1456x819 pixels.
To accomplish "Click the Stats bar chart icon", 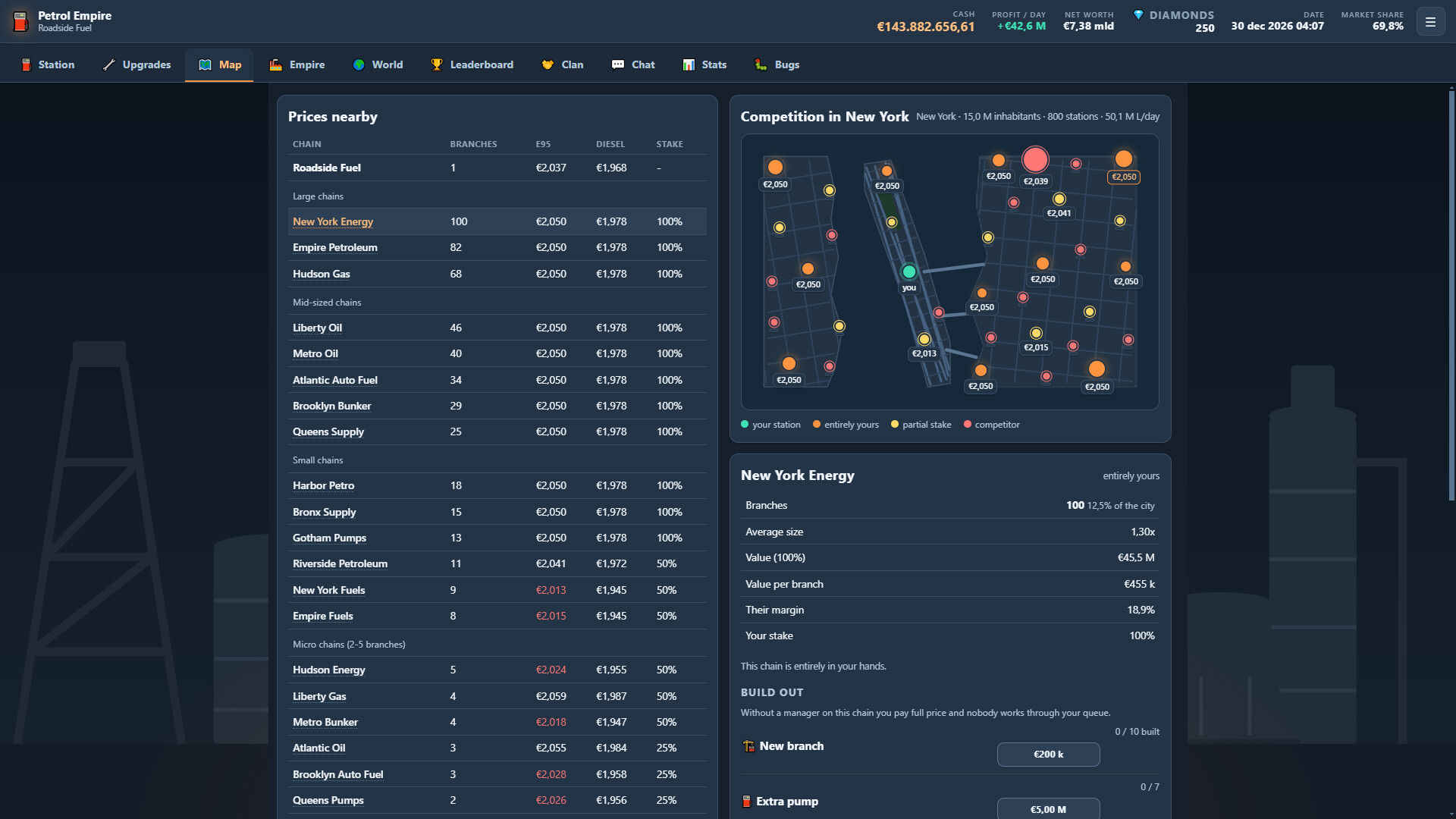I will (x=689, y=64).
